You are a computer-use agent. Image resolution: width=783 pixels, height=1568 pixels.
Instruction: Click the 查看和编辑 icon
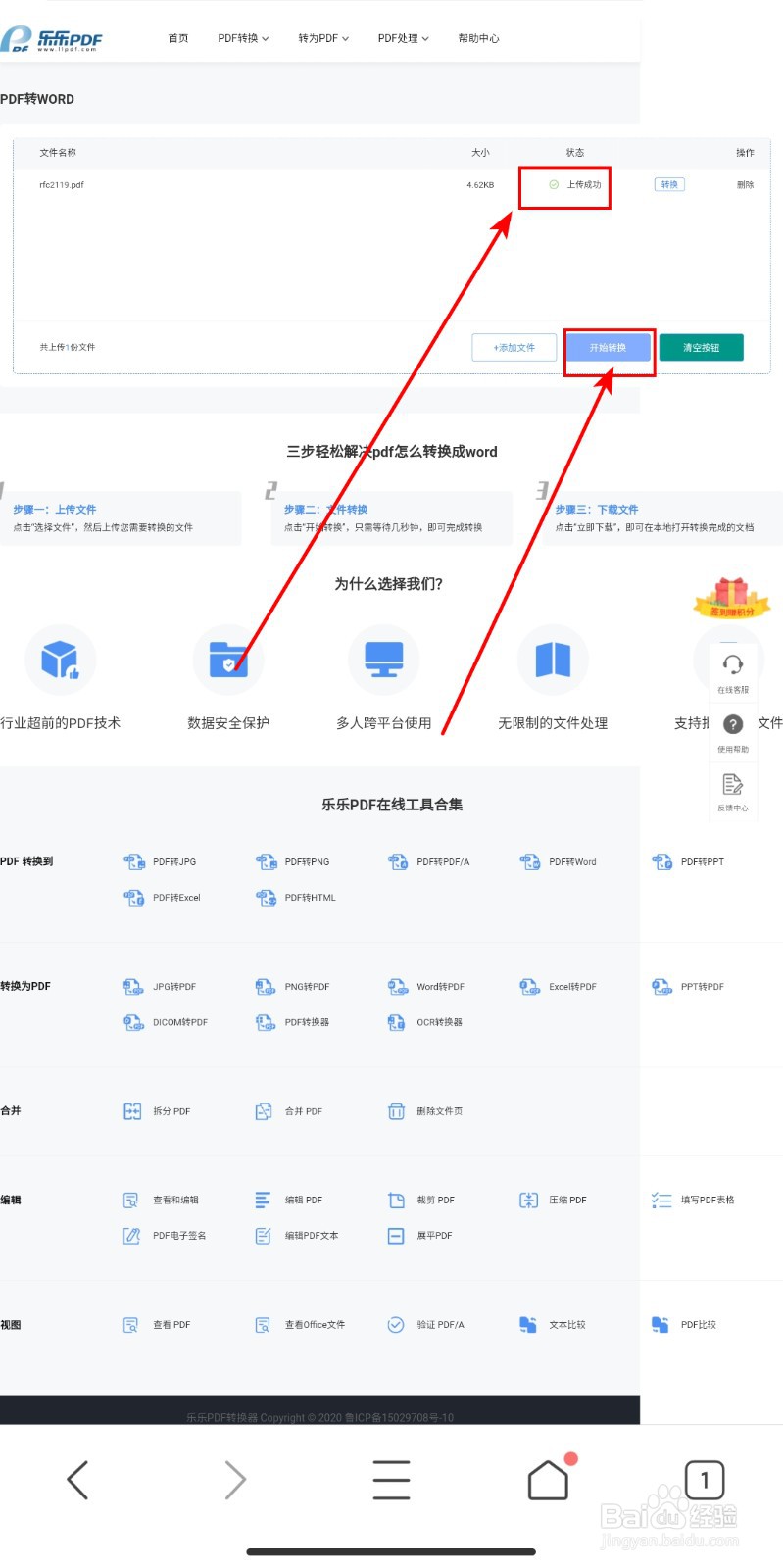pyautogui.click(x=131, y=1200)
